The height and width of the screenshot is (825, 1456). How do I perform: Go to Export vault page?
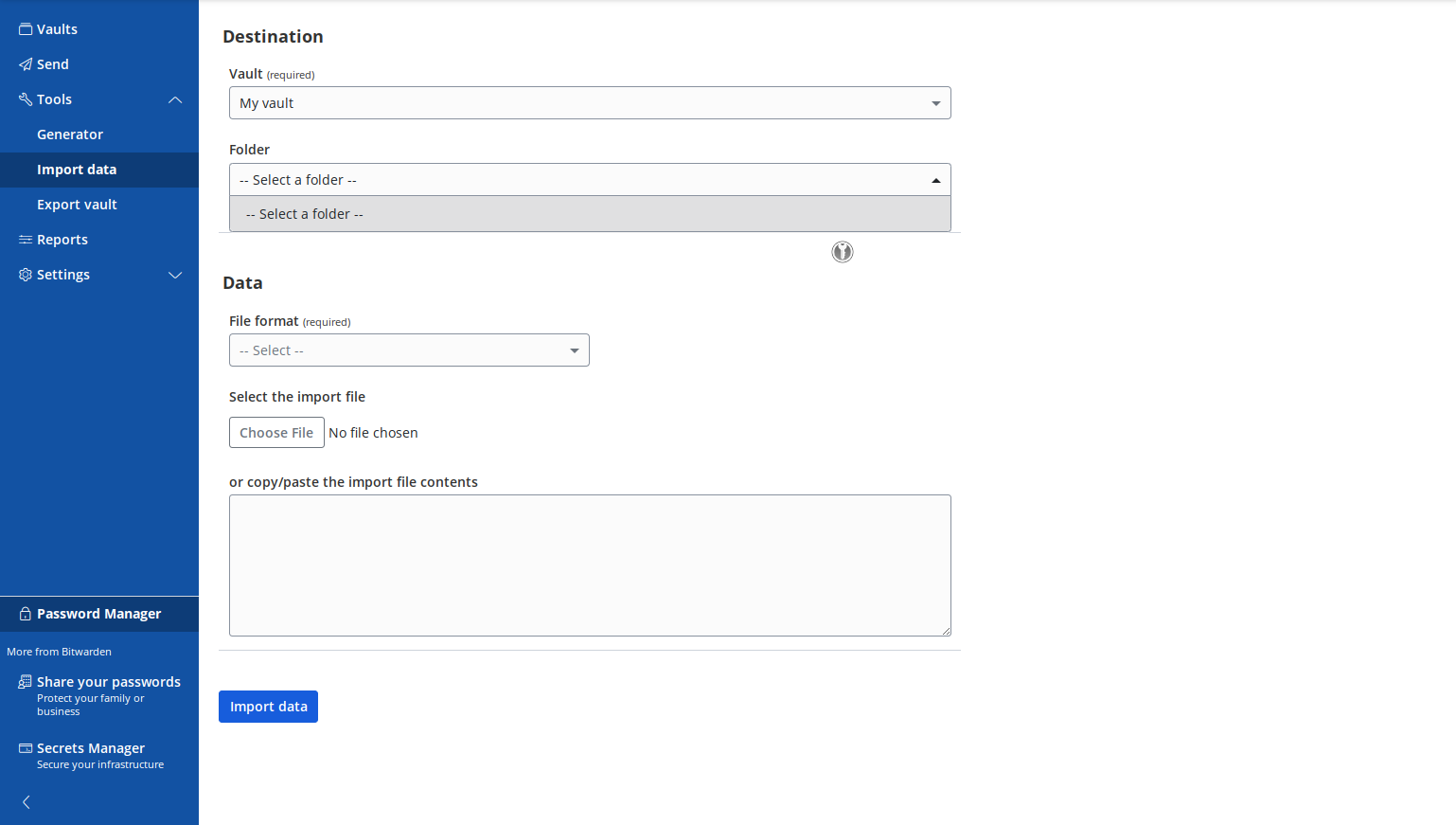click(77, 205)
